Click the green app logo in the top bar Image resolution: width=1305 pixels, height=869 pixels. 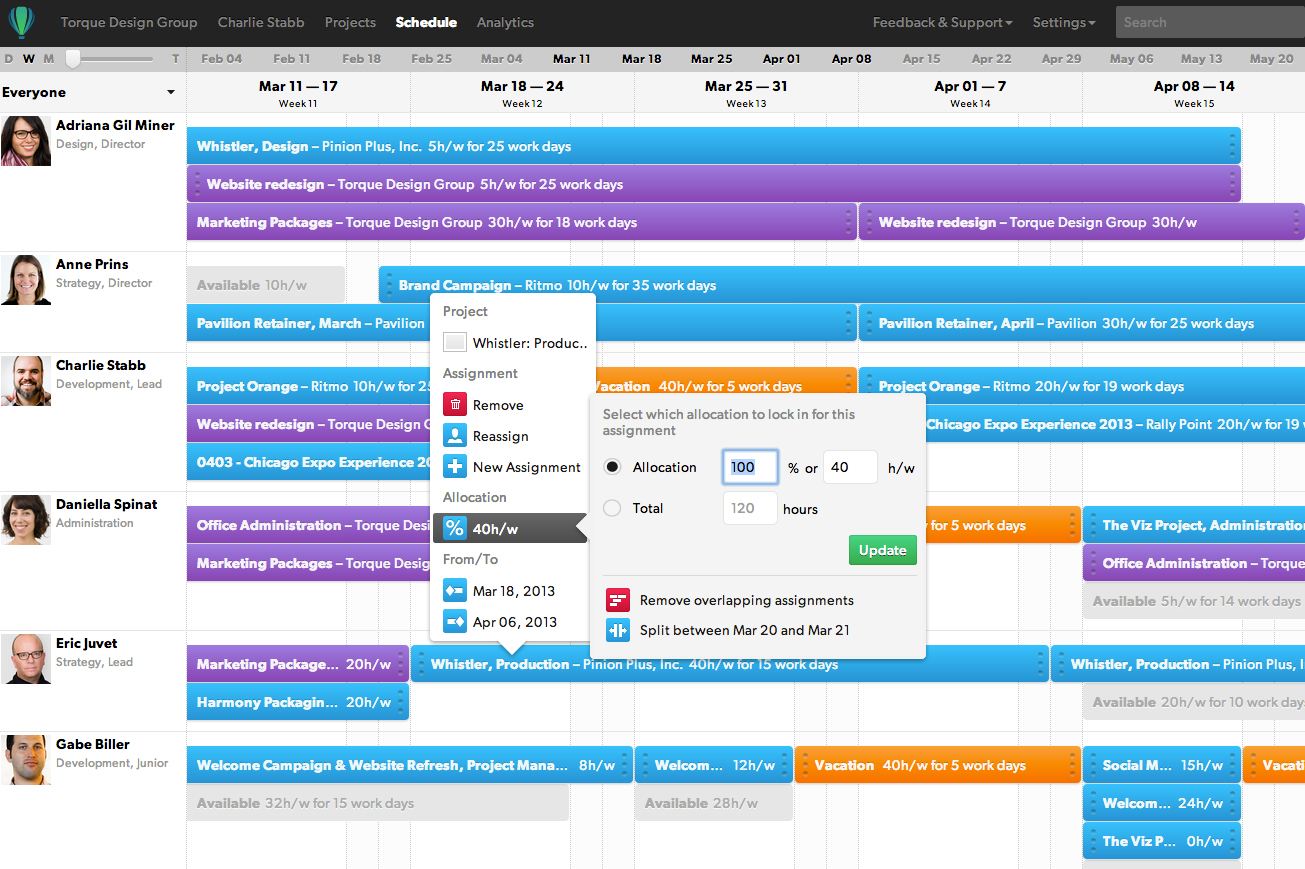[x=21, y=21]
